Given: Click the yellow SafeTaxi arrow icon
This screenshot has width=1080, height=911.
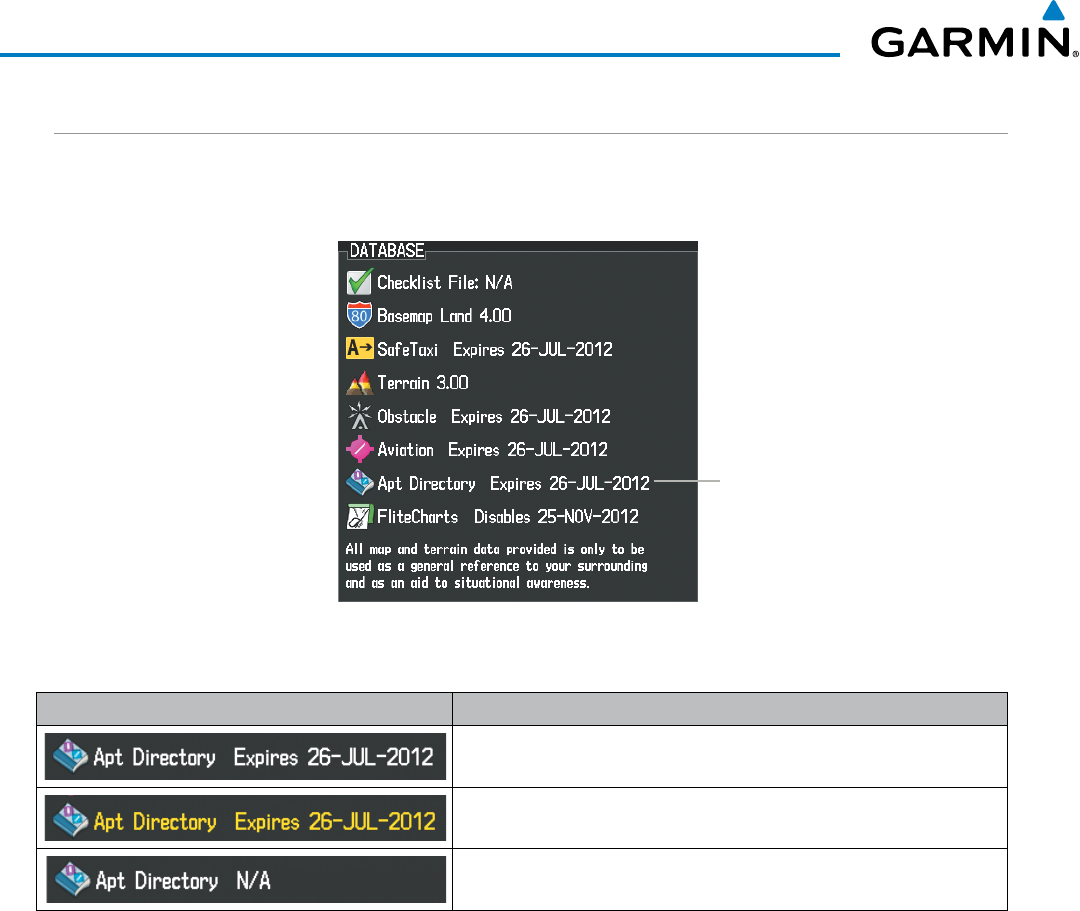Looking at the screenshot, I should tap(360, 348).
